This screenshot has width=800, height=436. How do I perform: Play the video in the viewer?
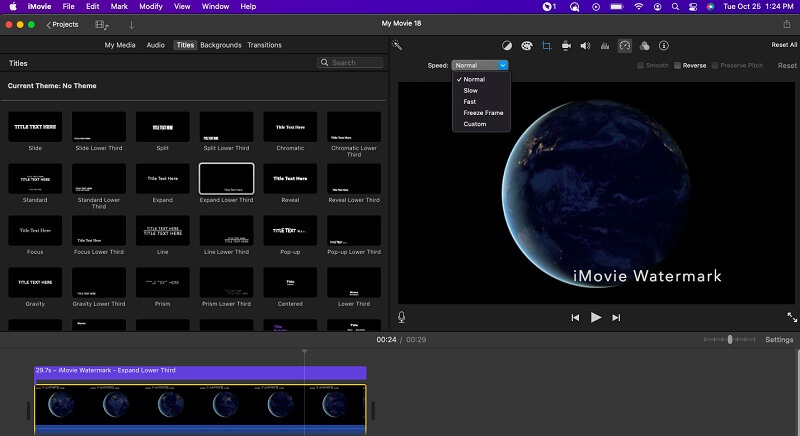point(595,317)
